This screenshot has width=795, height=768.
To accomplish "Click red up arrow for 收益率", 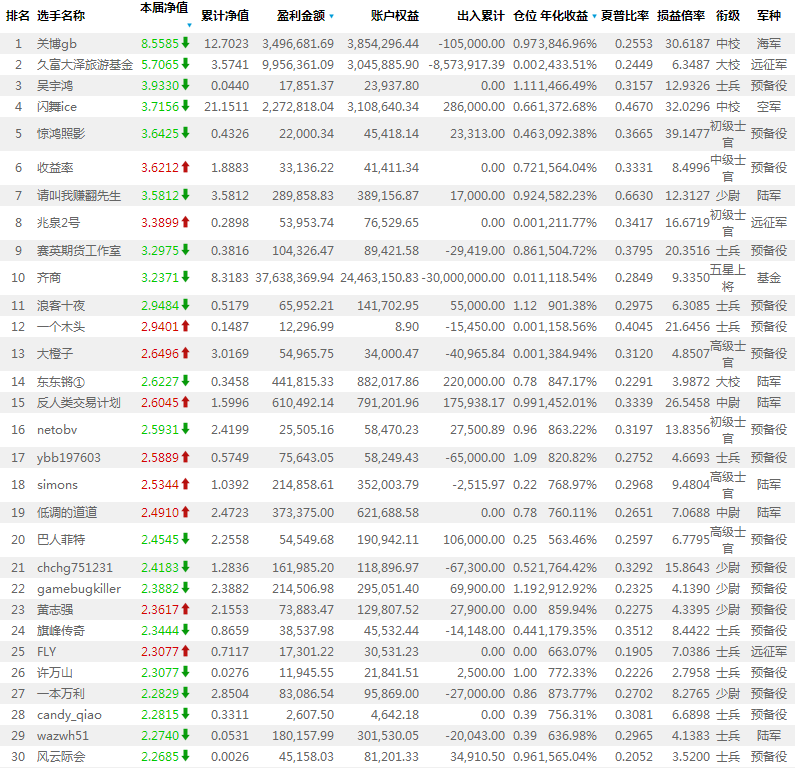I will (186, 167).
